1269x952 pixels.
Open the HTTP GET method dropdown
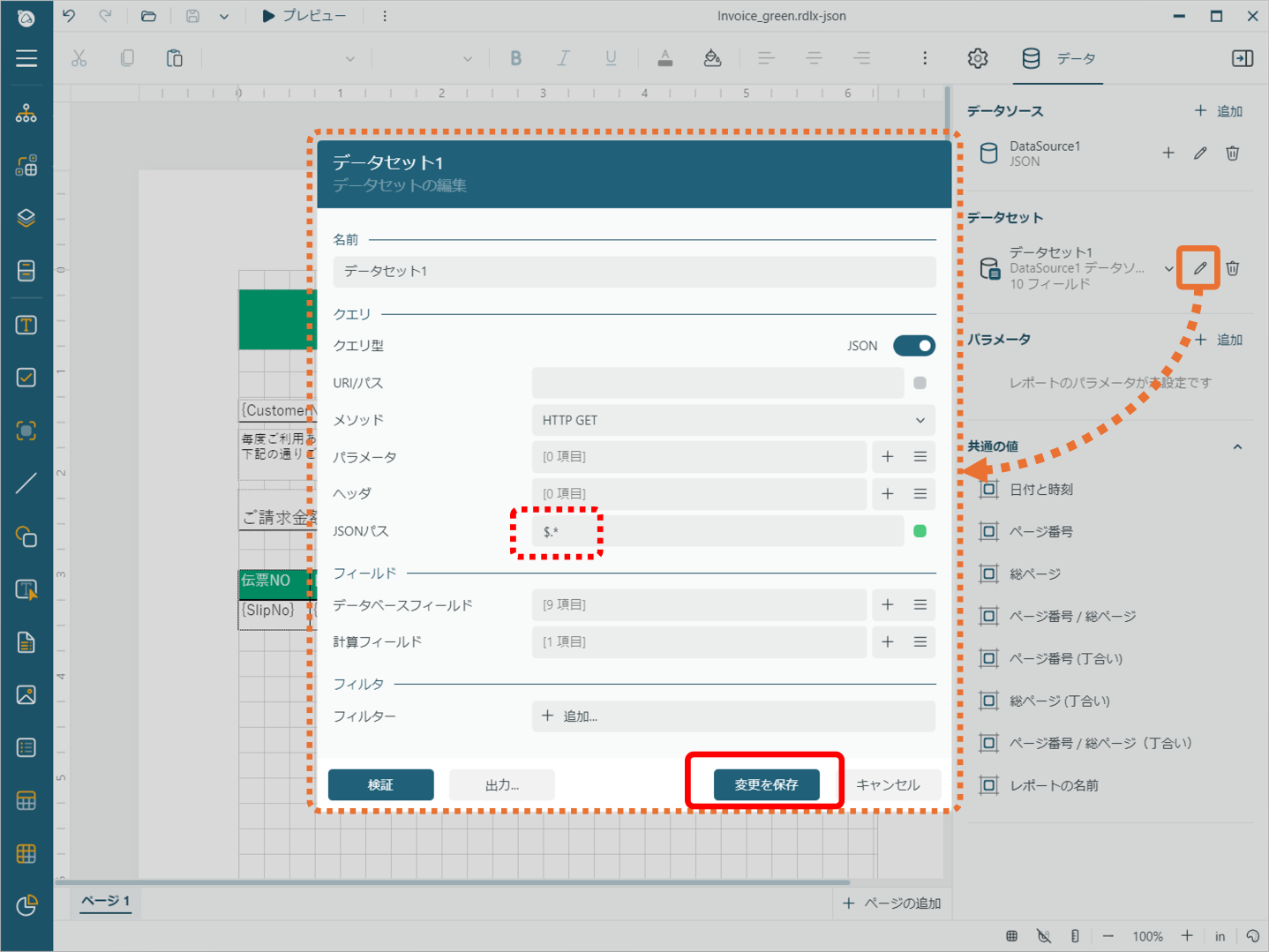733,420
